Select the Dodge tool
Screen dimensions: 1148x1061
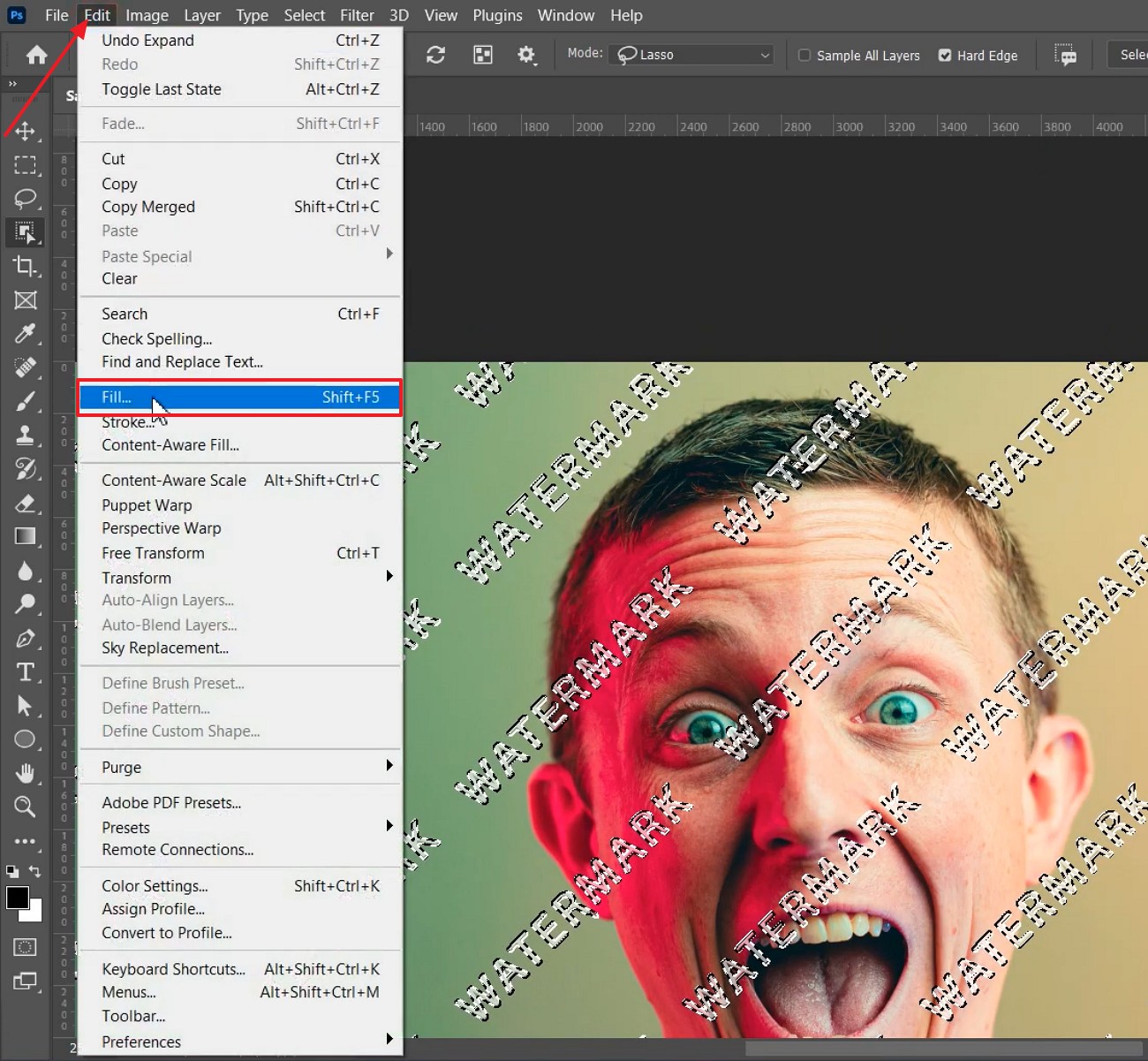(x=25, y=604)
